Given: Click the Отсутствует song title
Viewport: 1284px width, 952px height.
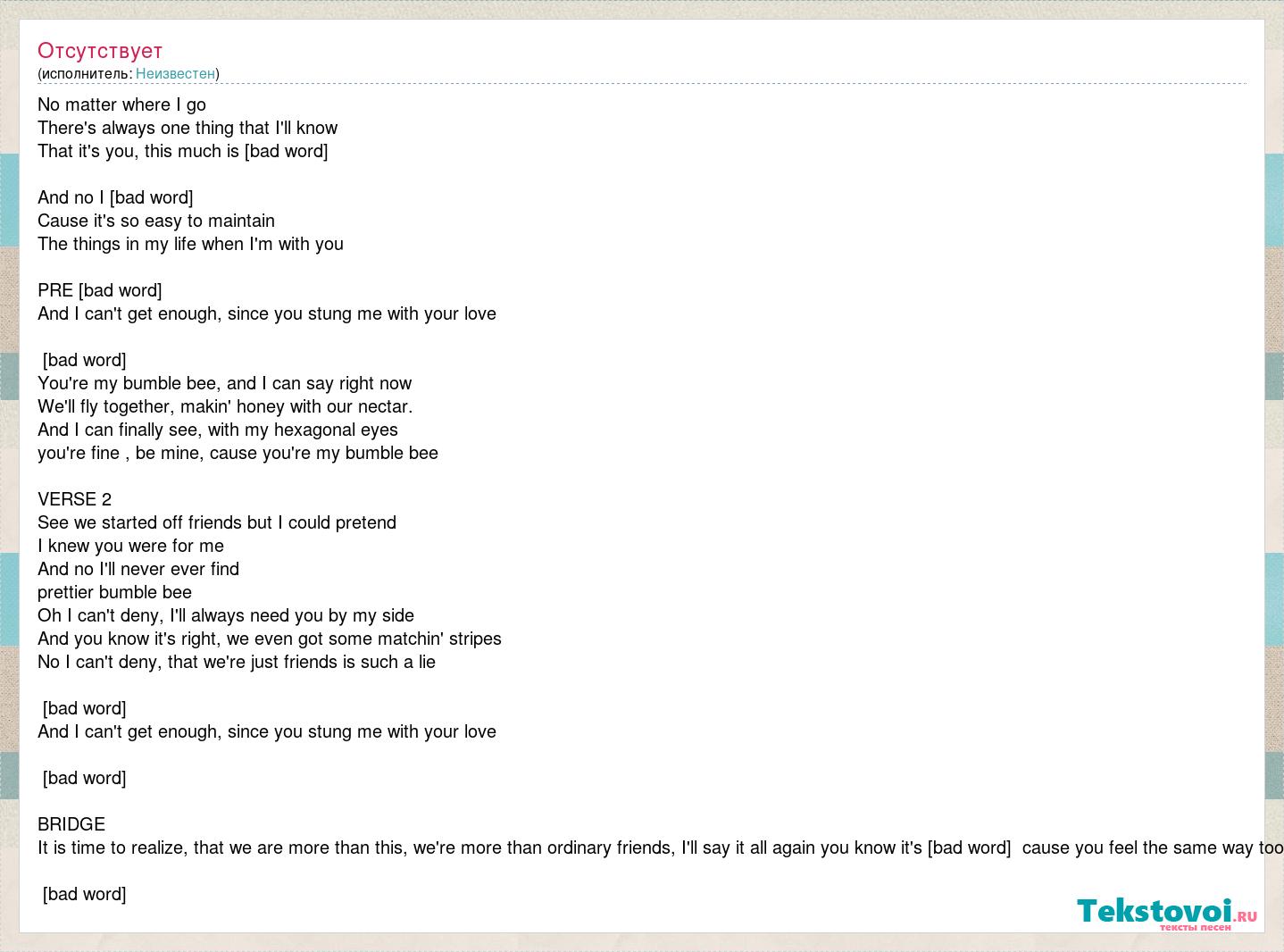Looking at the screenshot, I should click(100, 51).
